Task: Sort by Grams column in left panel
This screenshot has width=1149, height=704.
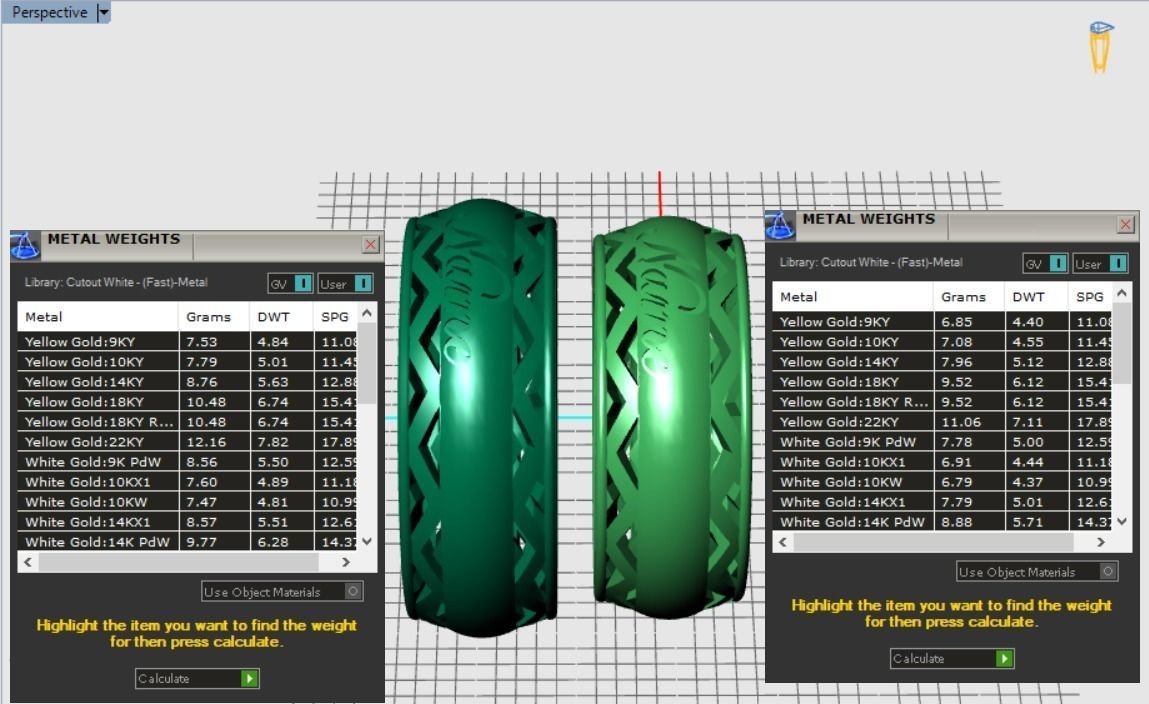Action: pyautogui.click(x=214, y=316)
